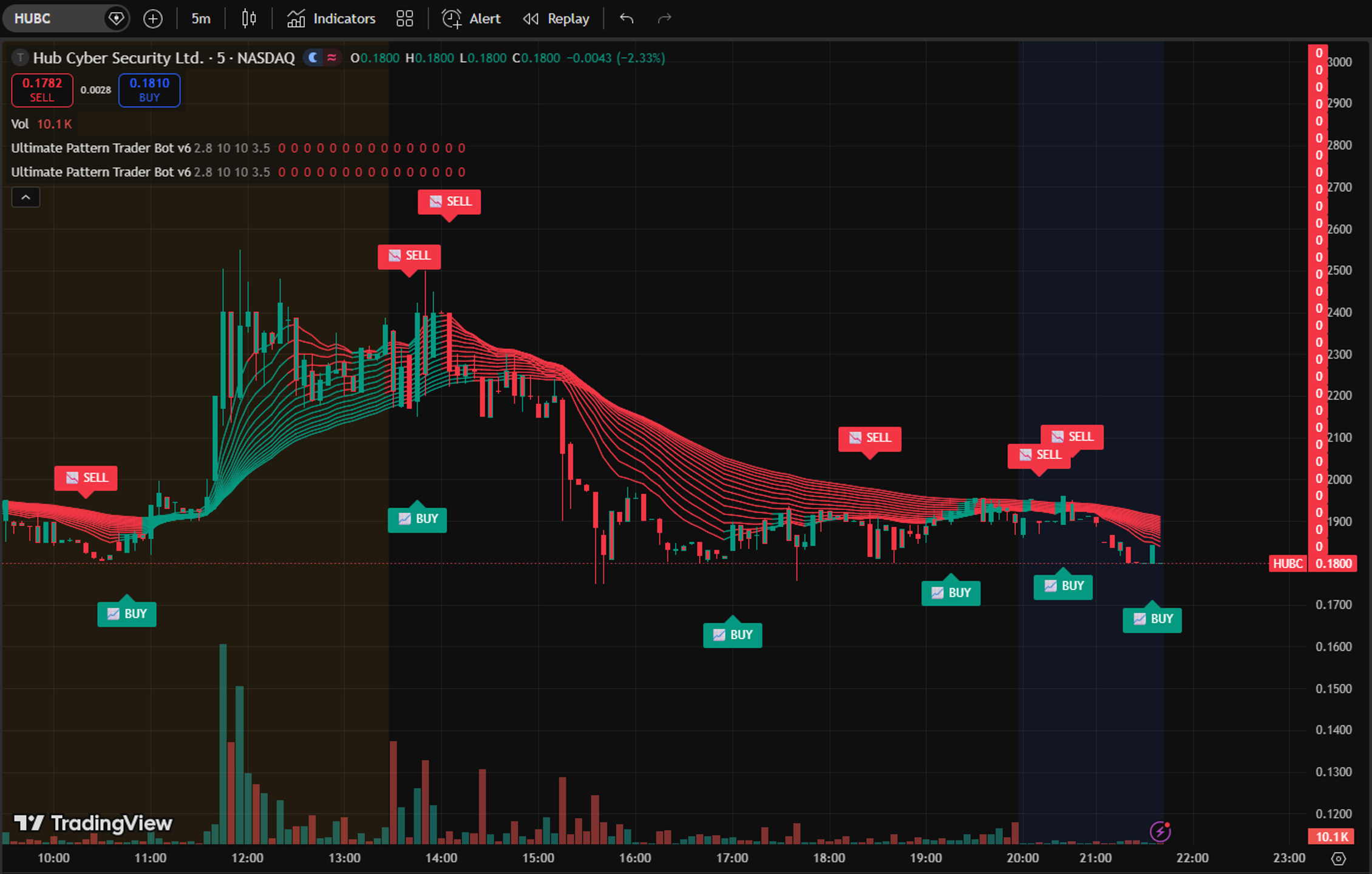1372x874 pixels.
Task: Create a new Alert
Action: point(472,19)
